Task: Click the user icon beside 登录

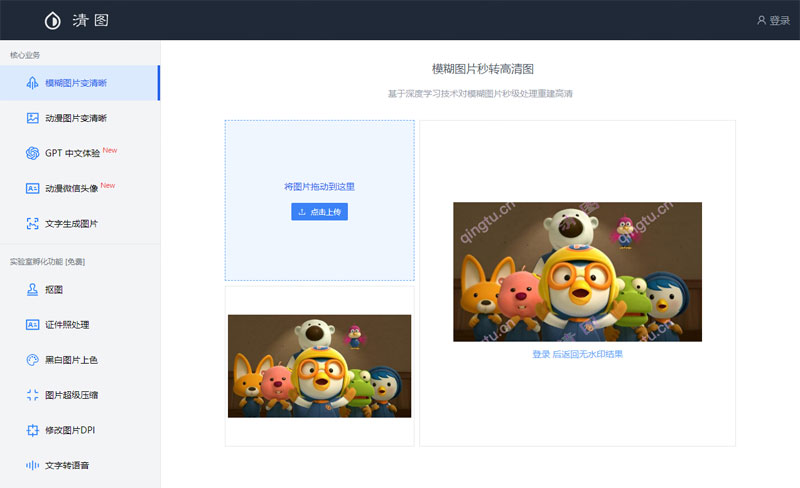Action: coord(761,20)
